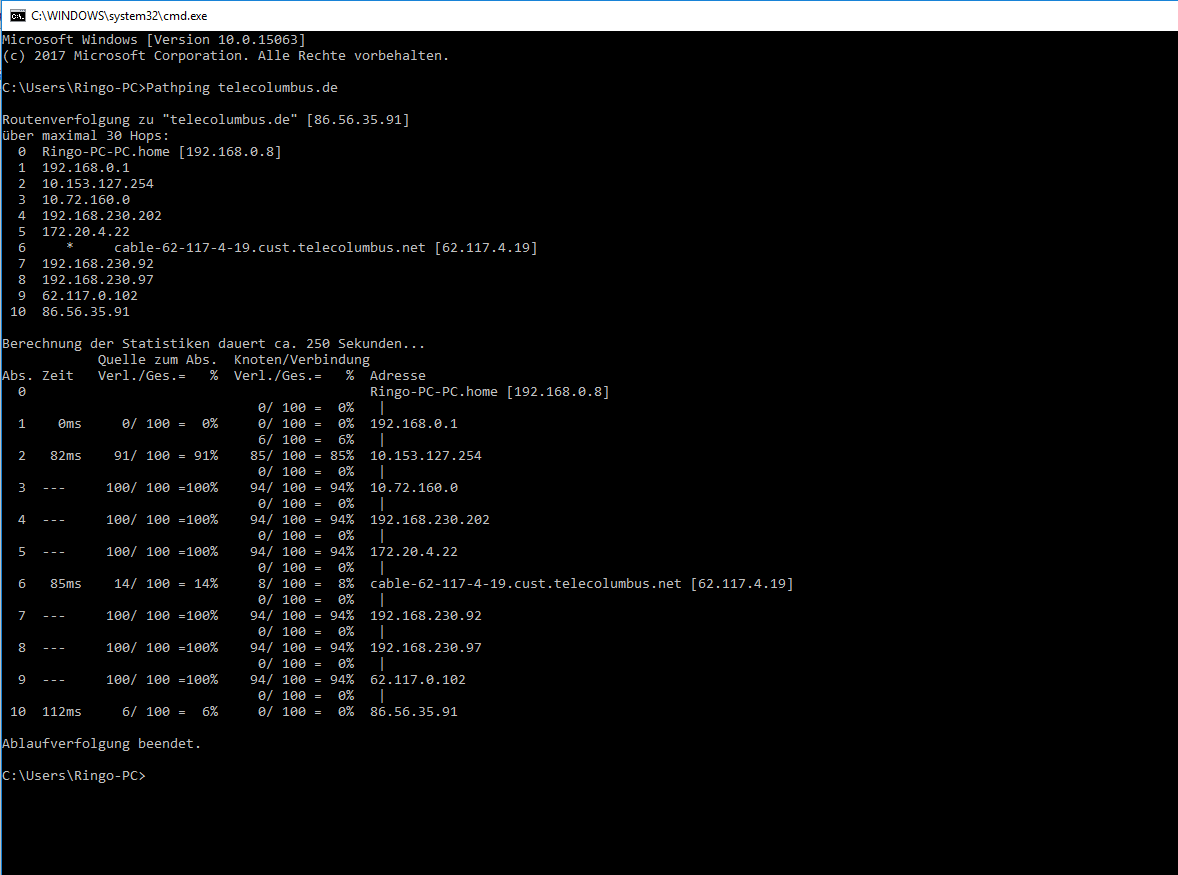This screenshot has width=1178, height=875.
Task: Click the 112ms time in statistics row 10
Action: pos(62,712)
